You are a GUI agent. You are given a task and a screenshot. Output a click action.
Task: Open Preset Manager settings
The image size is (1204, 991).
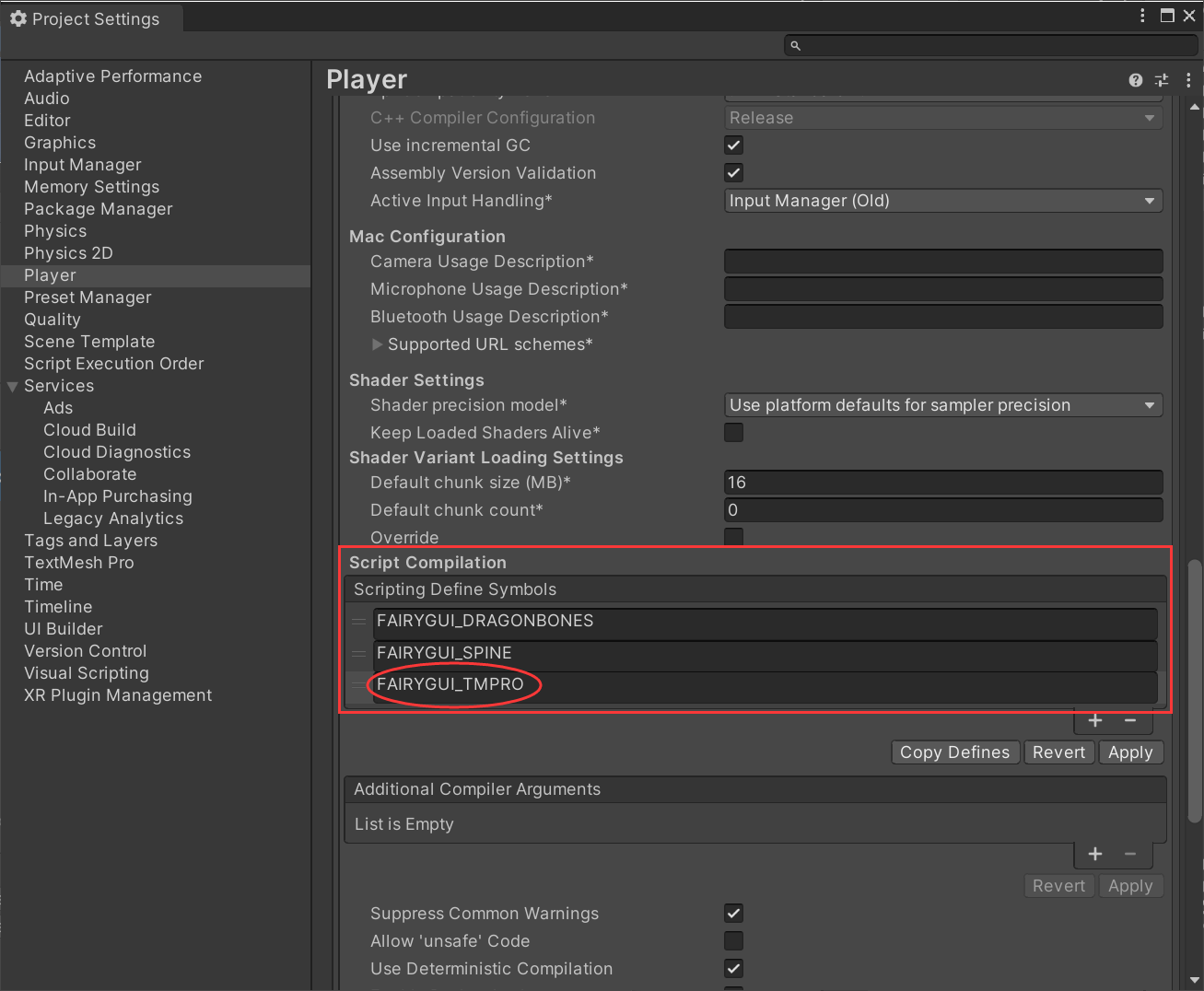pos(88,297)
